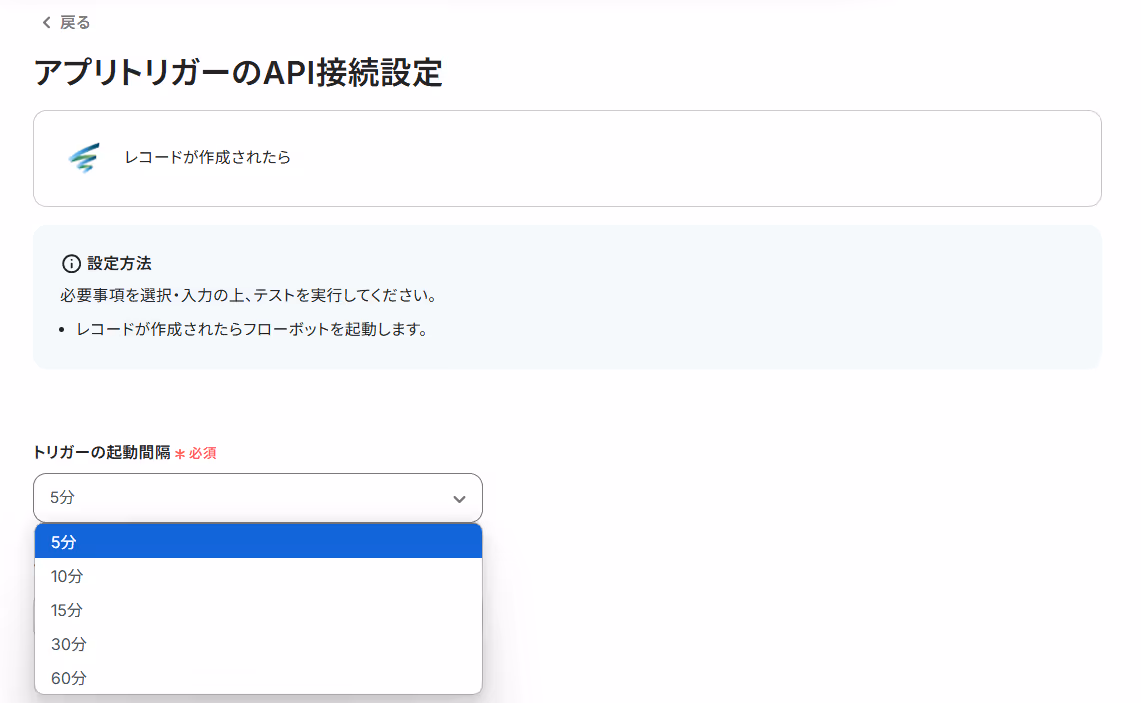Viewport: 1141px width, 703px height.
Task: Select the 30分 interval option
Action: click(258, 644)
